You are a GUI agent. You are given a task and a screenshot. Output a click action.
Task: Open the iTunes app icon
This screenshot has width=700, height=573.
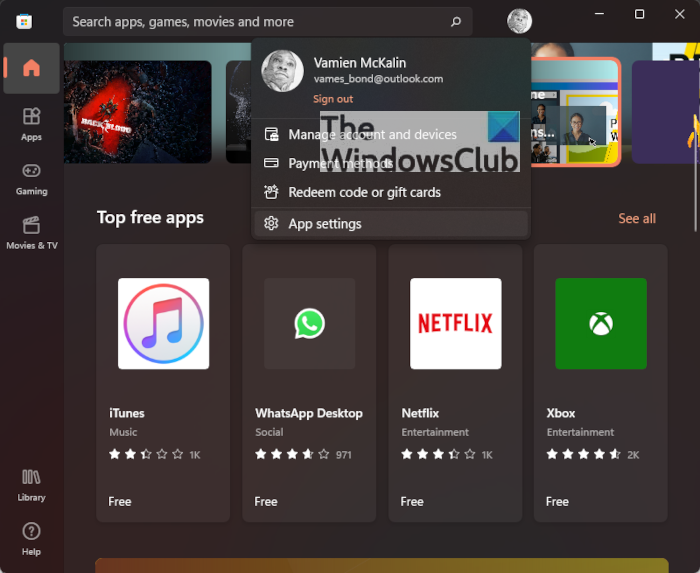163,324
